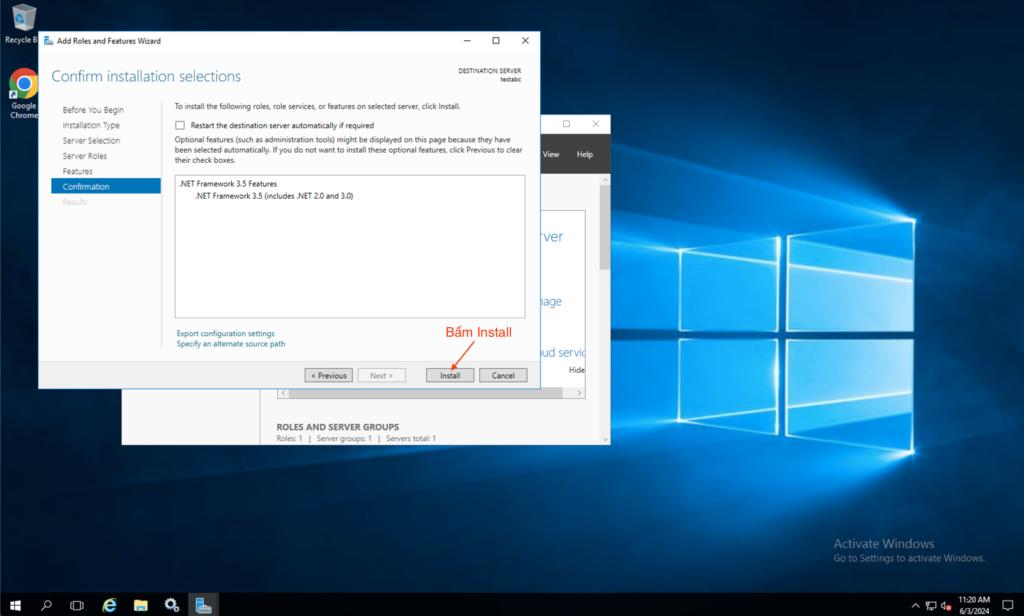Enable restart destination server automatically checkbox
Screen dimensions: 1024x616
point(181,125)
